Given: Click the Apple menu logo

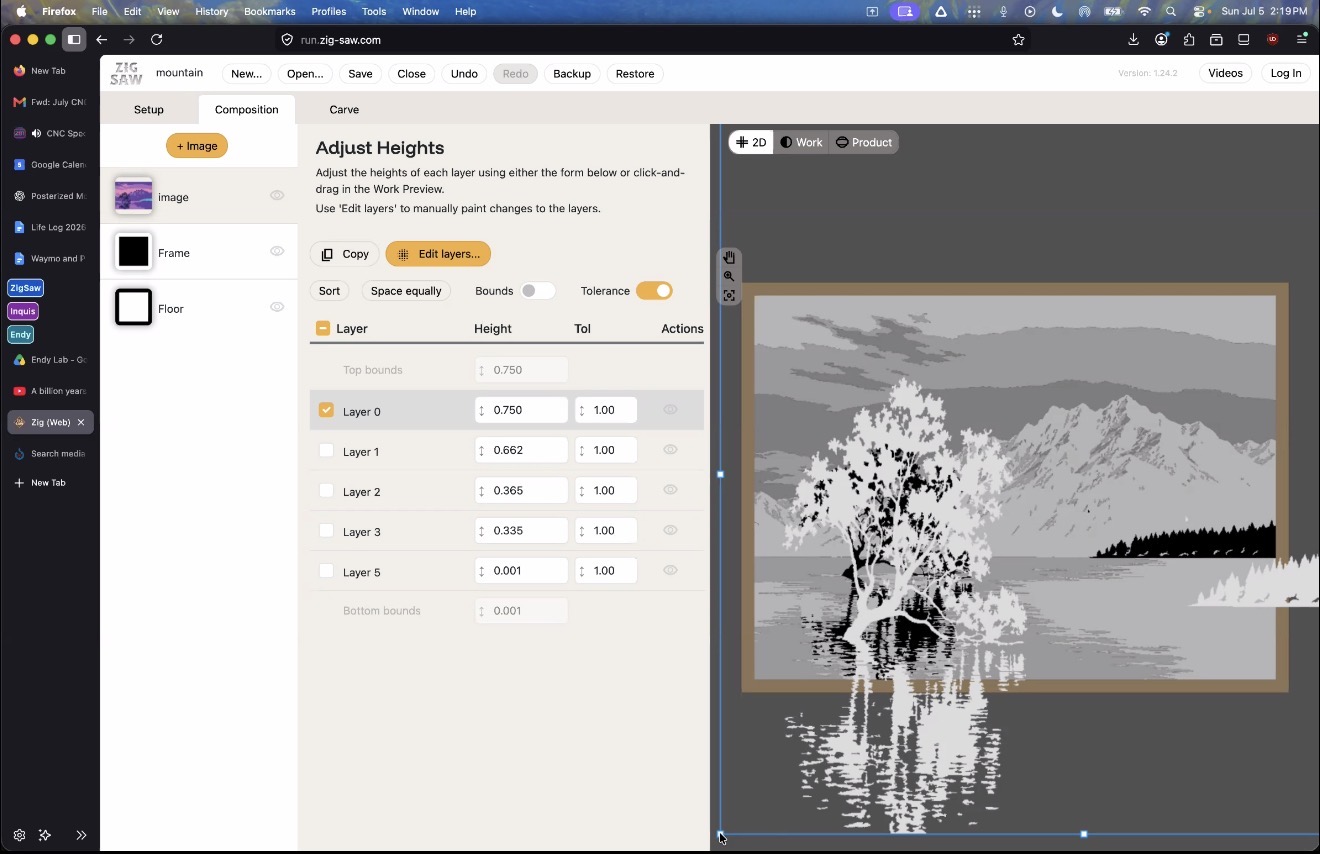Looking at the screenshot, I should [x=21, y=12].
